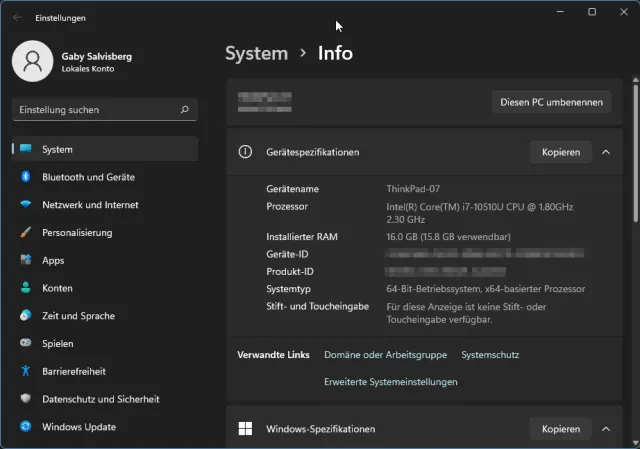This screenshot has width=640, height=449.
Task: Open Bluetooth und Geräte settings
Action: pyautogui.click(x=88, y=177)
